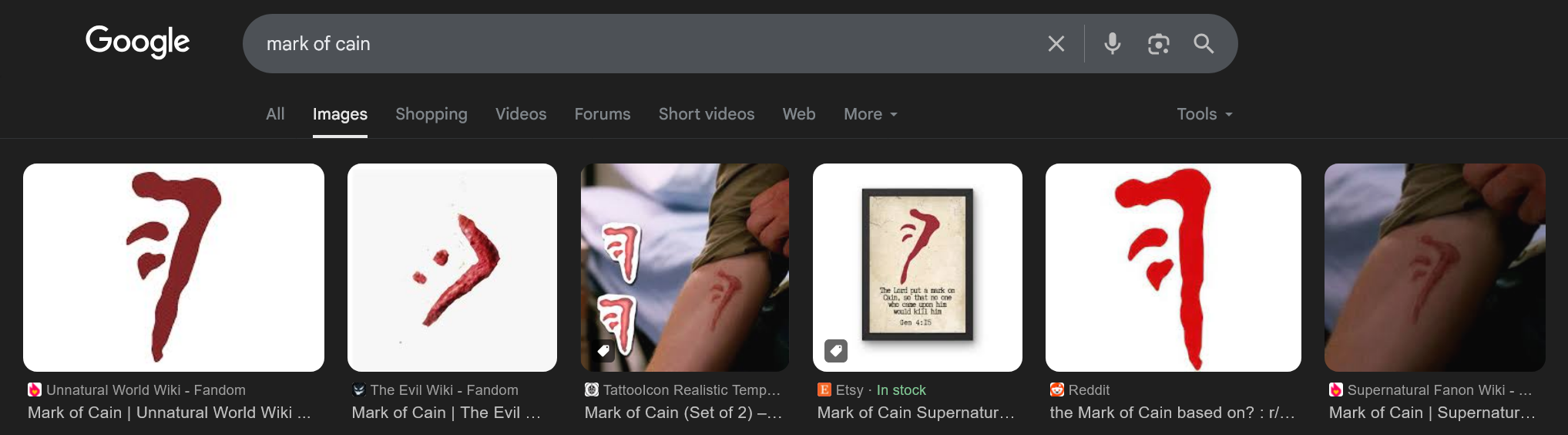Viewport: 1568px width, 435px height.
Task: Click in the 'mark of cain' search field
Action: tap(647, 44)
